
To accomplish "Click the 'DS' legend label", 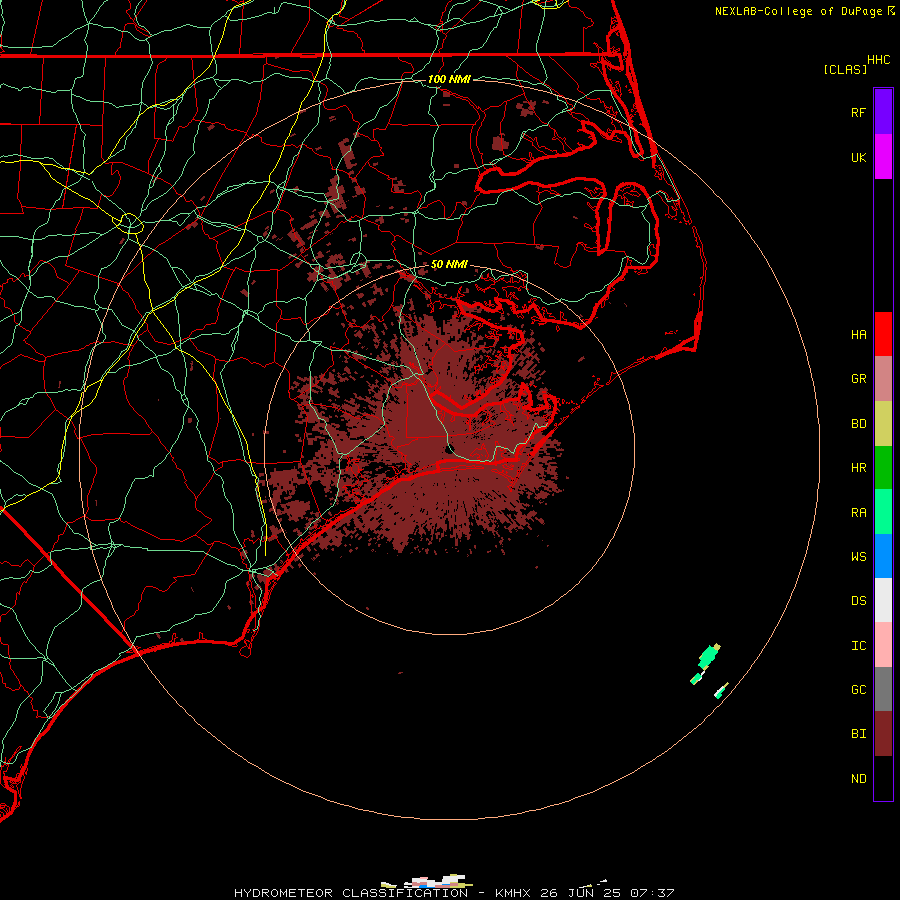I will [858, 601].
